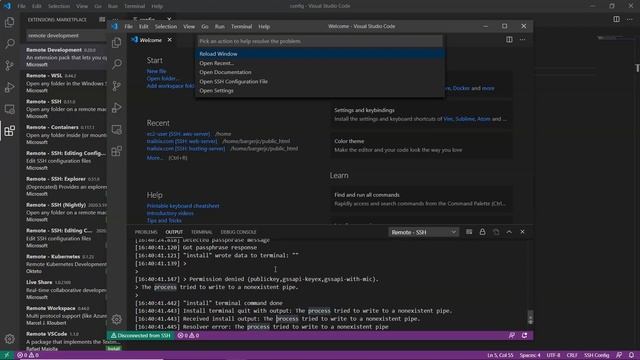
Task: Select Open Recent... action
Action: (x=320, y=63)
